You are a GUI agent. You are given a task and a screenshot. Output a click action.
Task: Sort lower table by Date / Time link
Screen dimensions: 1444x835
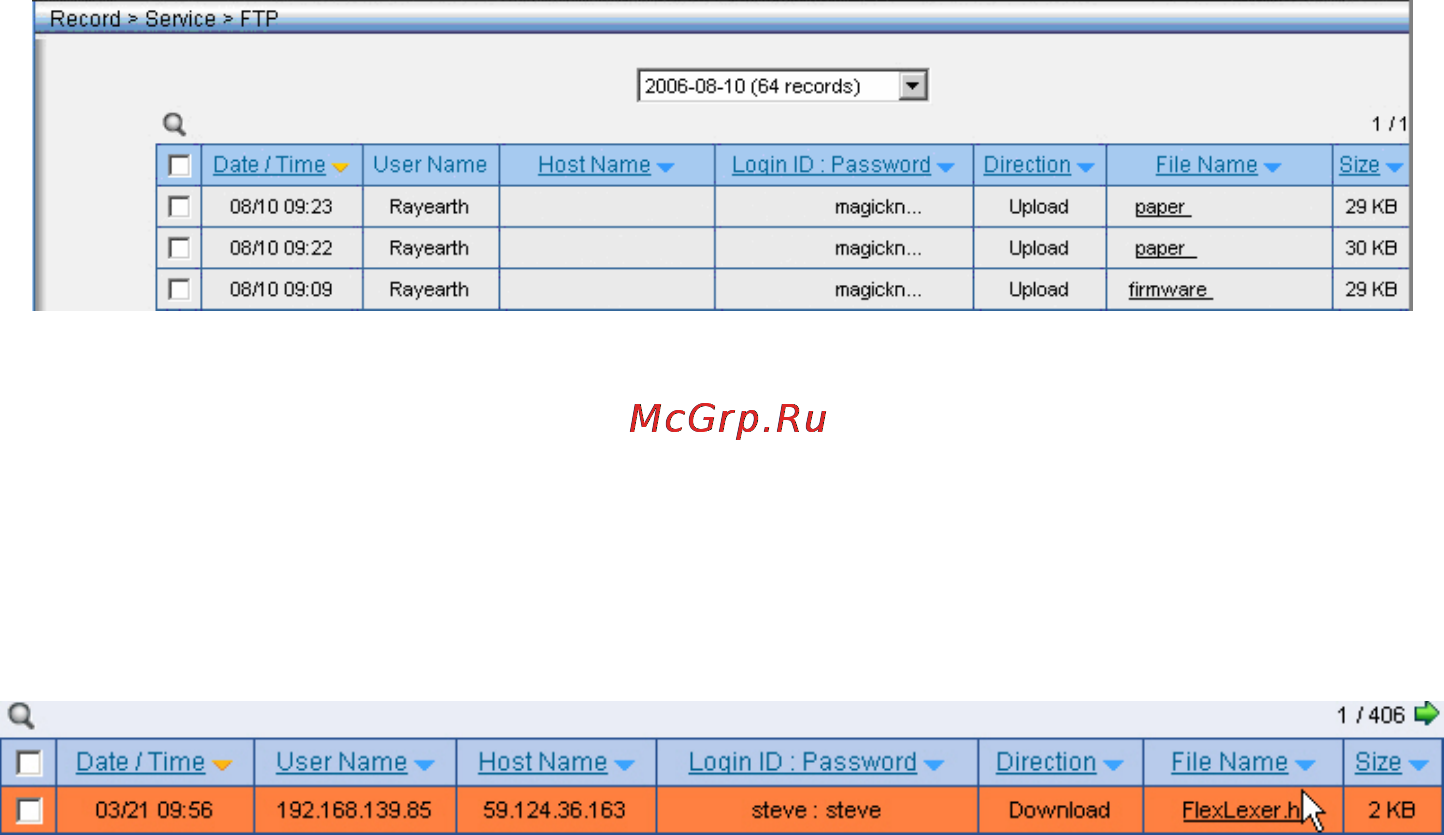(140, 762)
